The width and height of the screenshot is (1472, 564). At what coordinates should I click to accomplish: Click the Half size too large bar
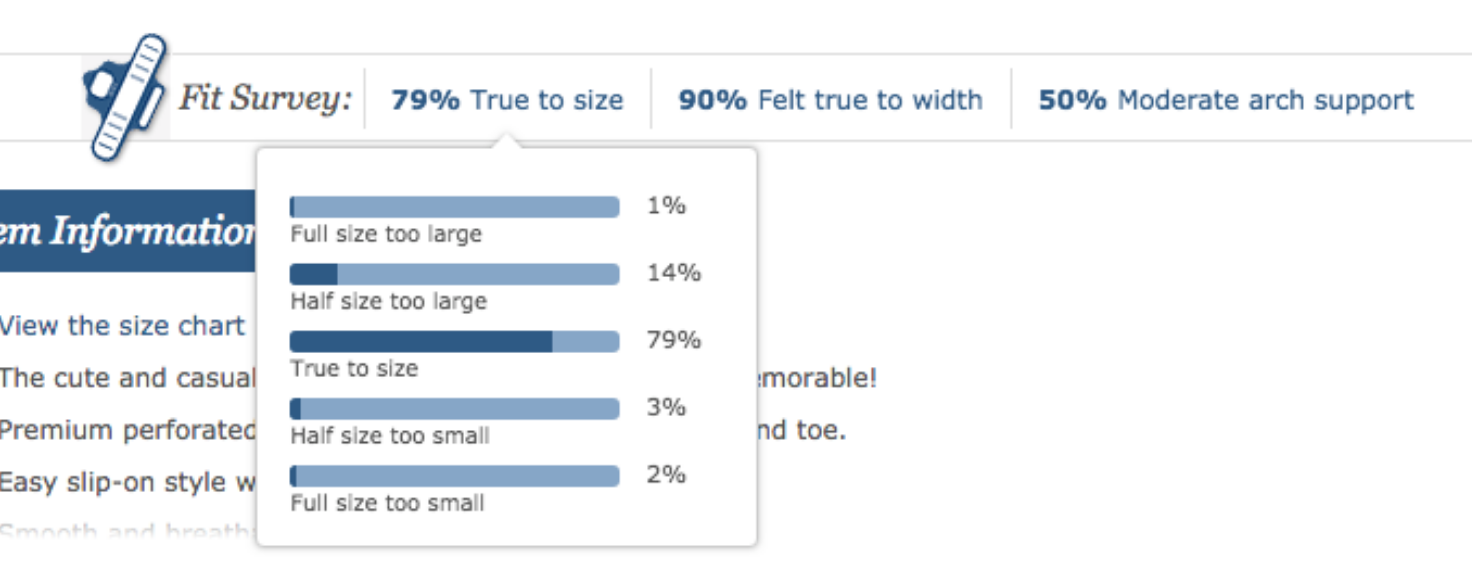(454, 274)
